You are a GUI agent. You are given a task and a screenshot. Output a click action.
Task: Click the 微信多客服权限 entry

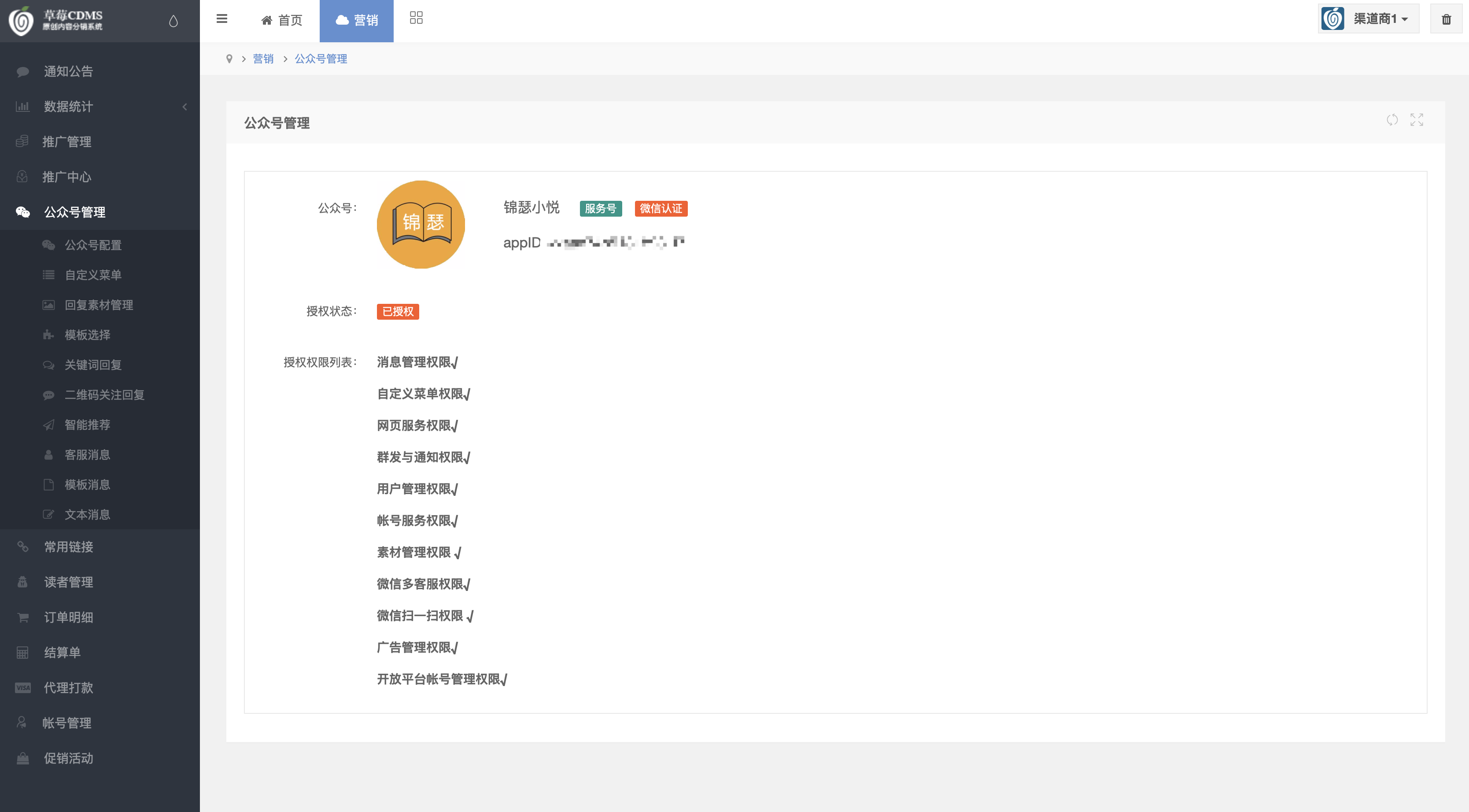(x=424, y=584)
